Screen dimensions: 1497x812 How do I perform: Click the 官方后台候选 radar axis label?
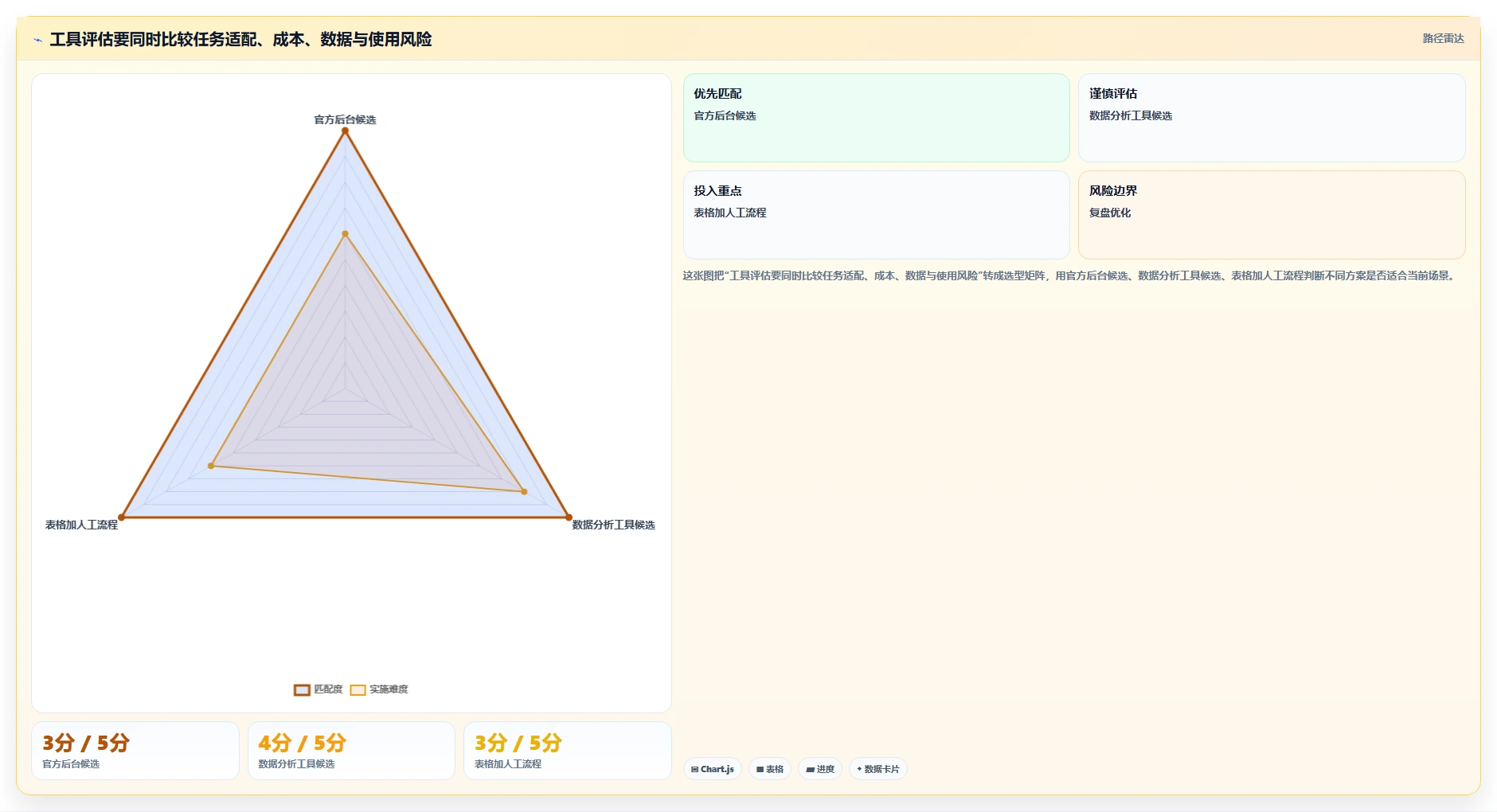click(x=345, y=119)
